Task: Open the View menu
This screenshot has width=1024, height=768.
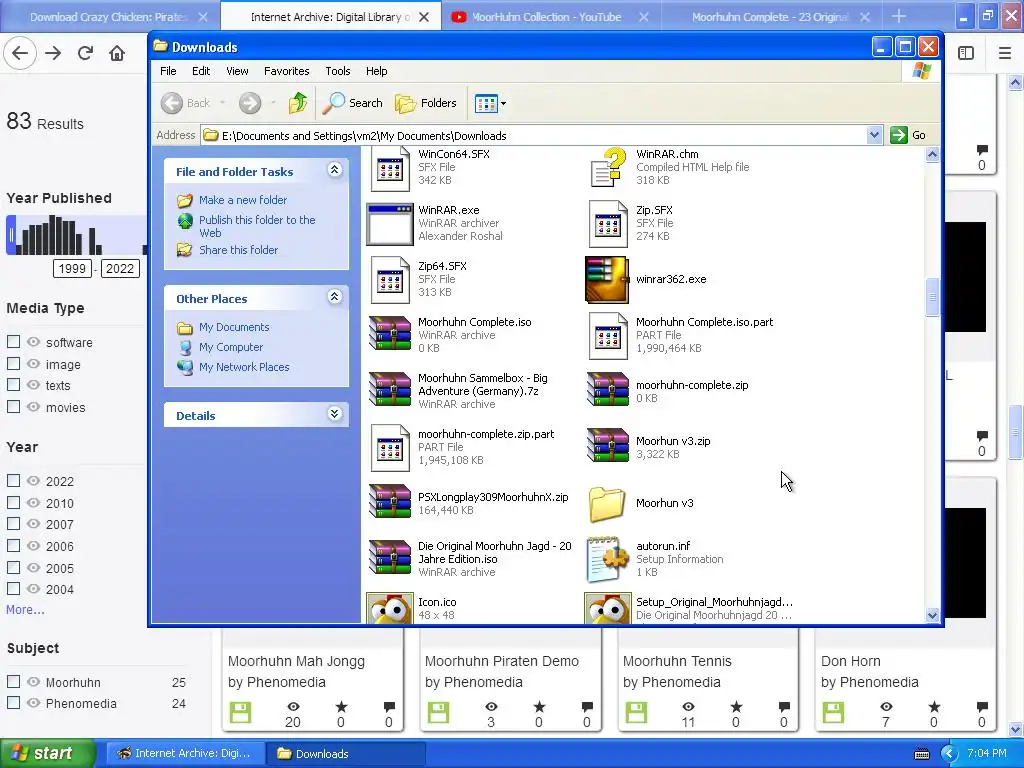Action: pyautogui.click(x=237, y=71)
